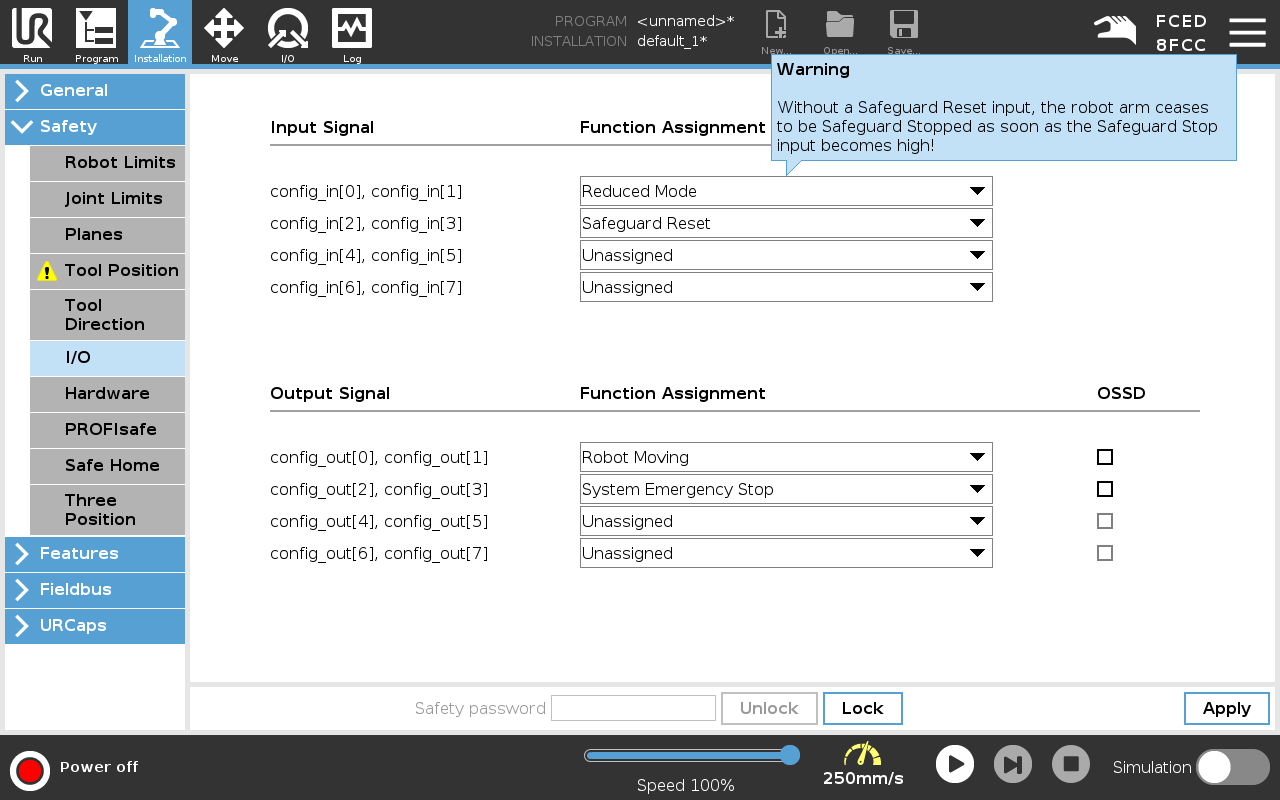Enable OSSD for Robot Moving output
This screenshot has width=1280, height=800.
point(1105,457)
